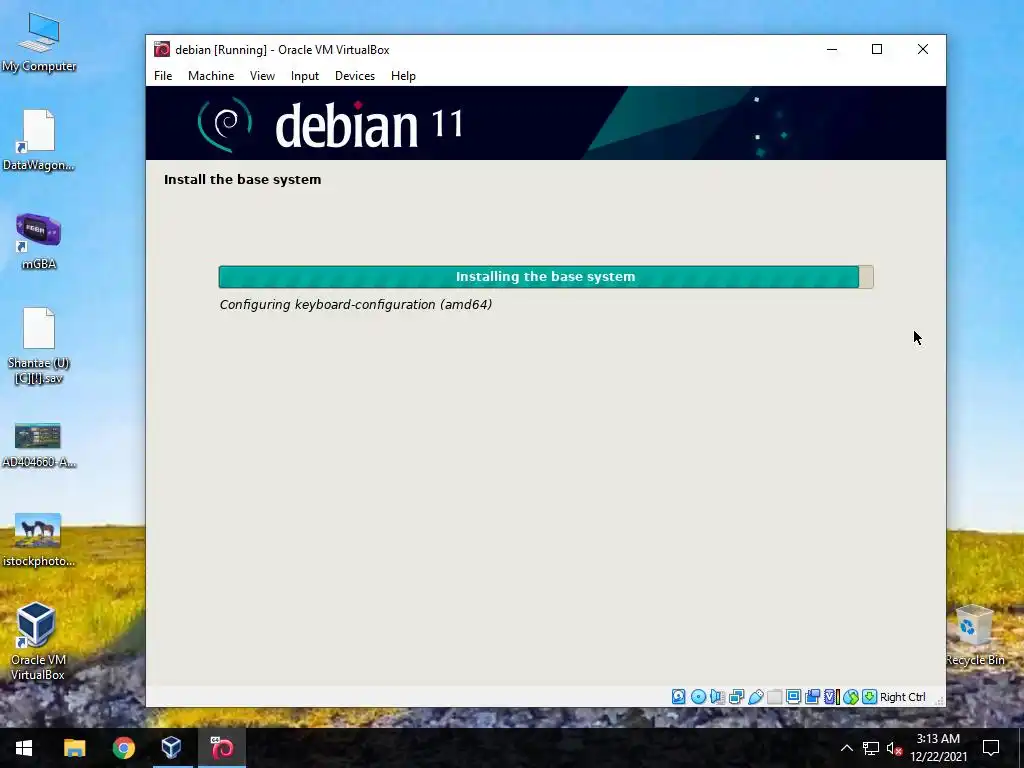The height and width of the screenshot is (768, 1024).
Task: Open the Devices menu
Action: [x=355, y=76]
